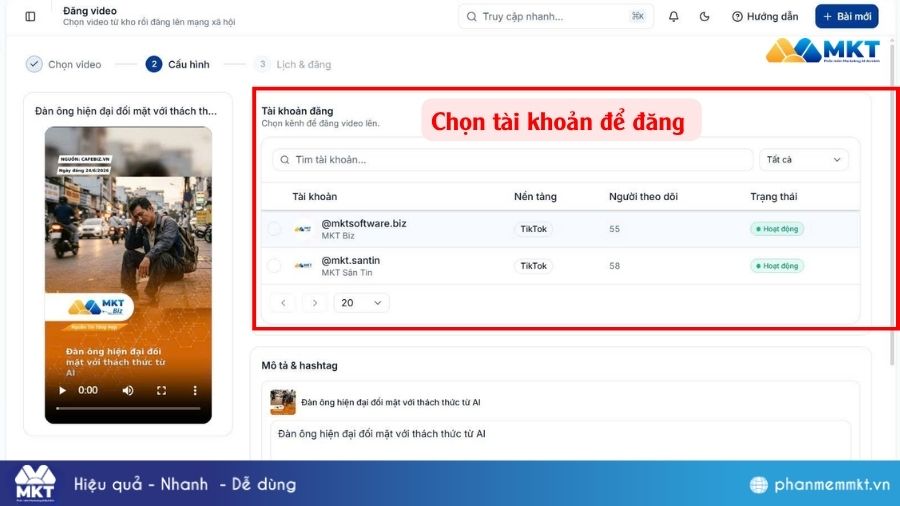900x506 pixels.
Task: Click TikTok badge for @mkt.santin
Action: (x=533, y=266)
